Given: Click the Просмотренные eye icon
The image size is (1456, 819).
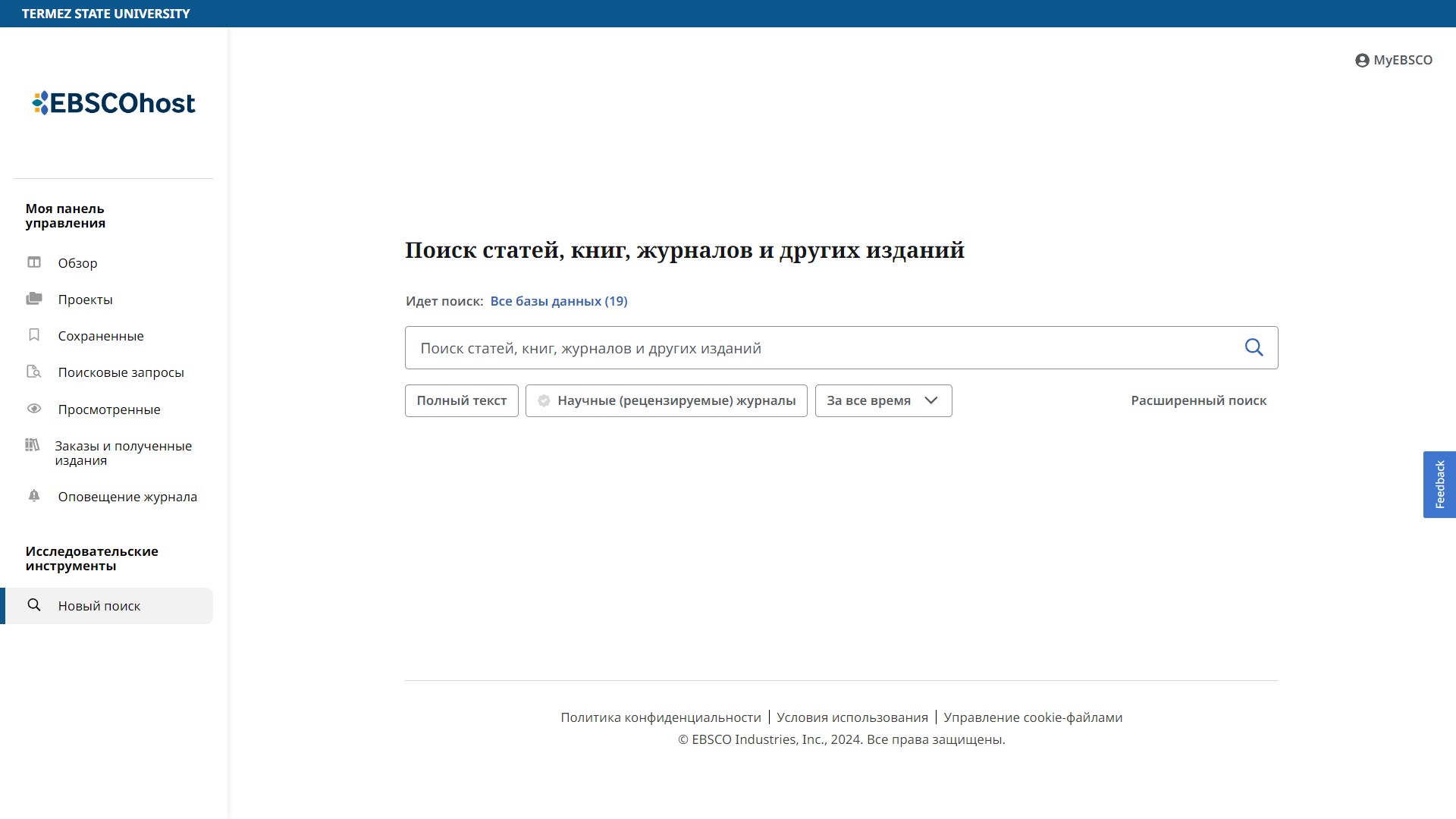Looking at the screenshot, I should coord(34,409).
